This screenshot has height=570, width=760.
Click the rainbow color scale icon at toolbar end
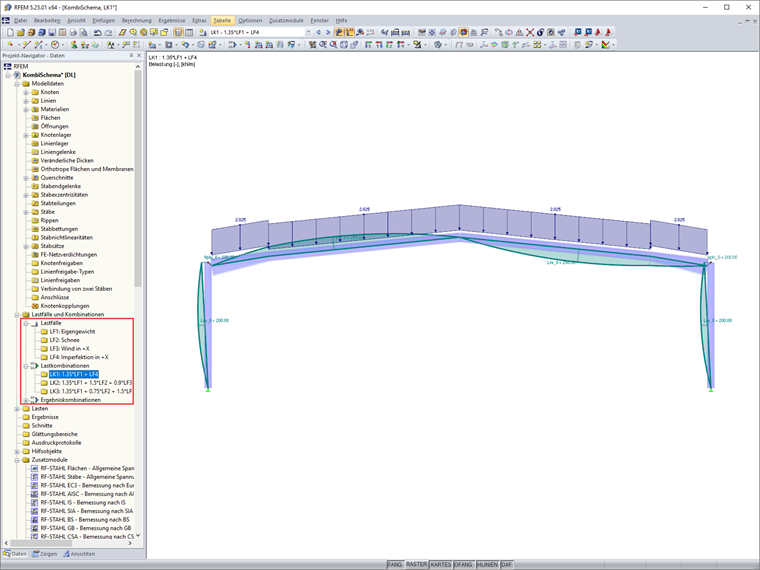click(x=605, y=45)
